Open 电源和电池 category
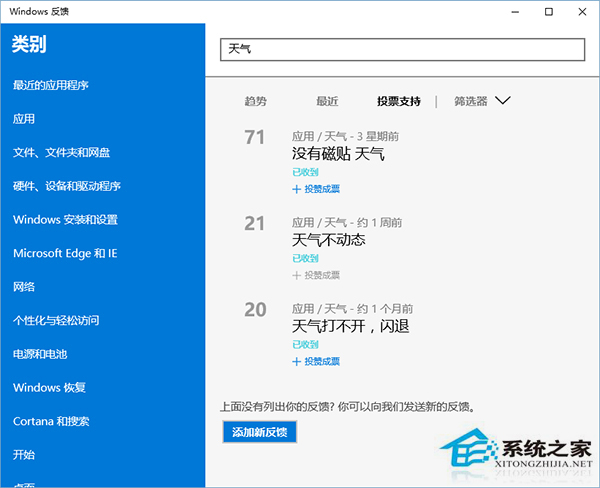Image resolution: width=600 pixels, height=488 pixels. pyautogui.click(x=40, y=354)
